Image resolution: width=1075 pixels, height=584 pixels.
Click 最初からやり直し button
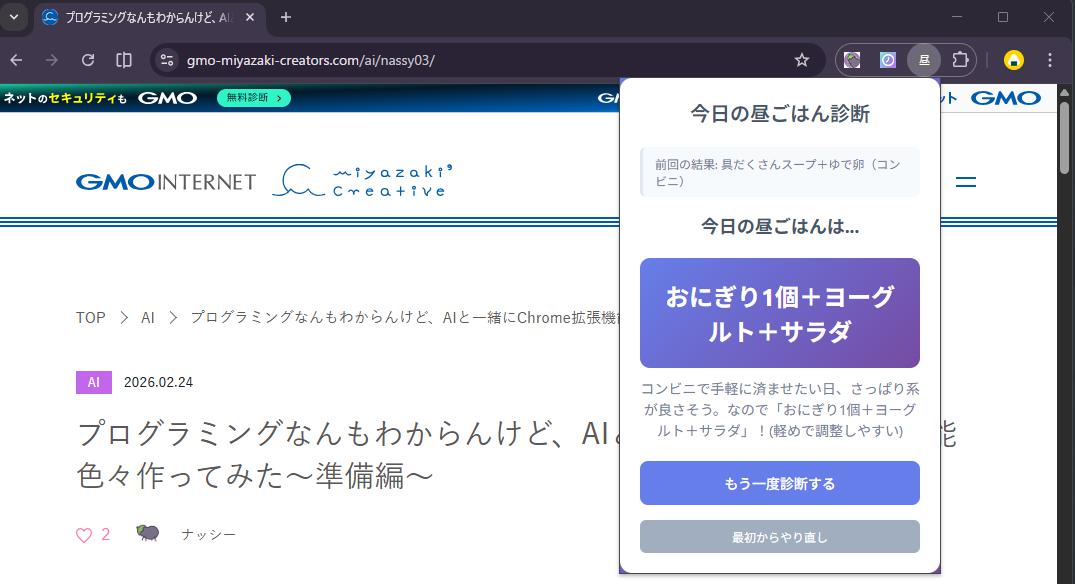[x=779, y=537]
